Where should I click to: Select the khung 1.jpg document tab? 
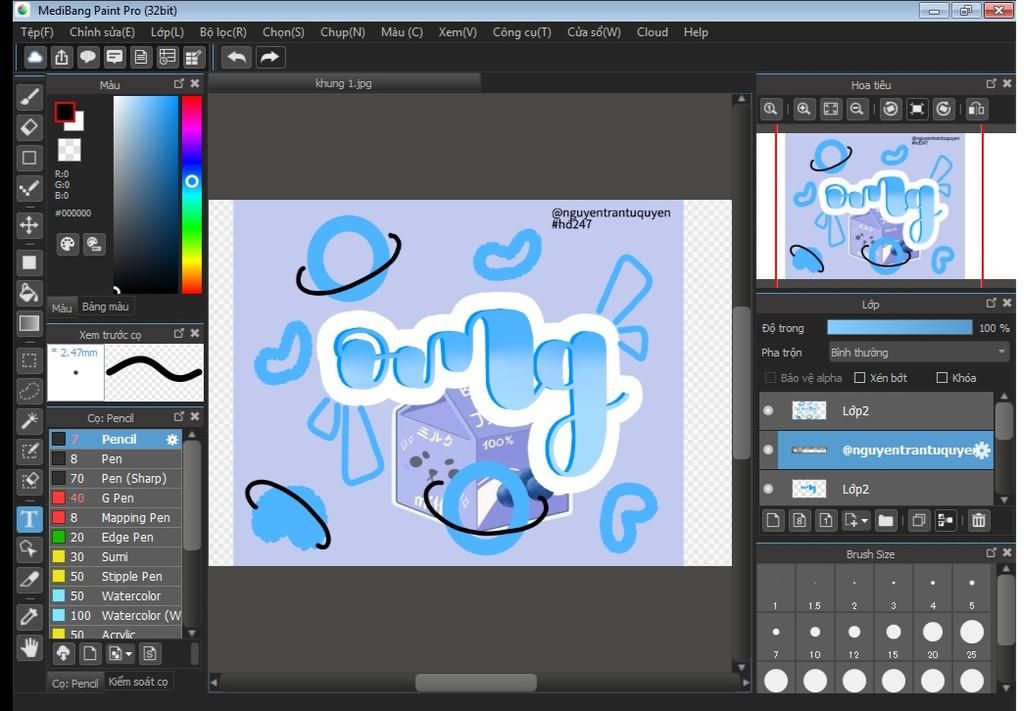tap(344, 83)
